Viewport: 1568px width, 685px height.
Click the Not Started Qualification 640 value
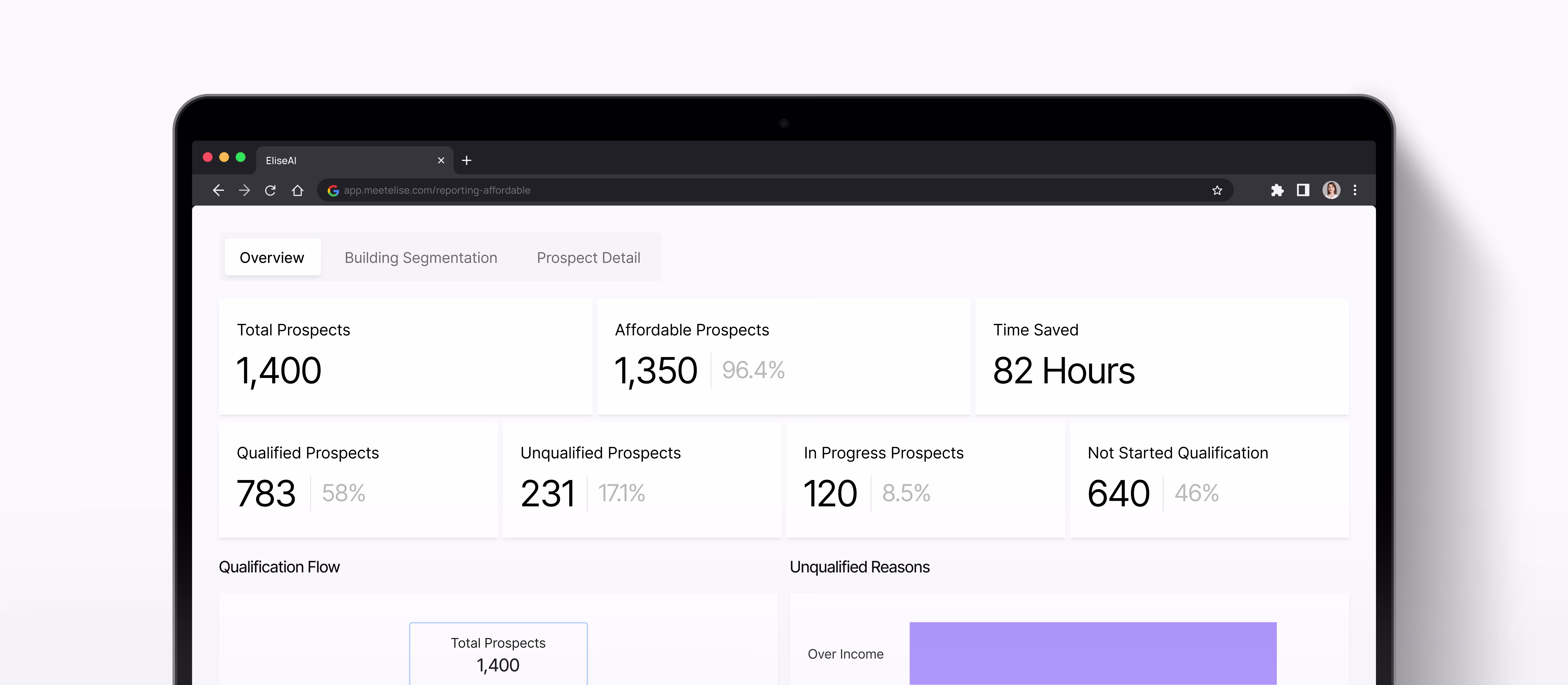click(1119, 493)
